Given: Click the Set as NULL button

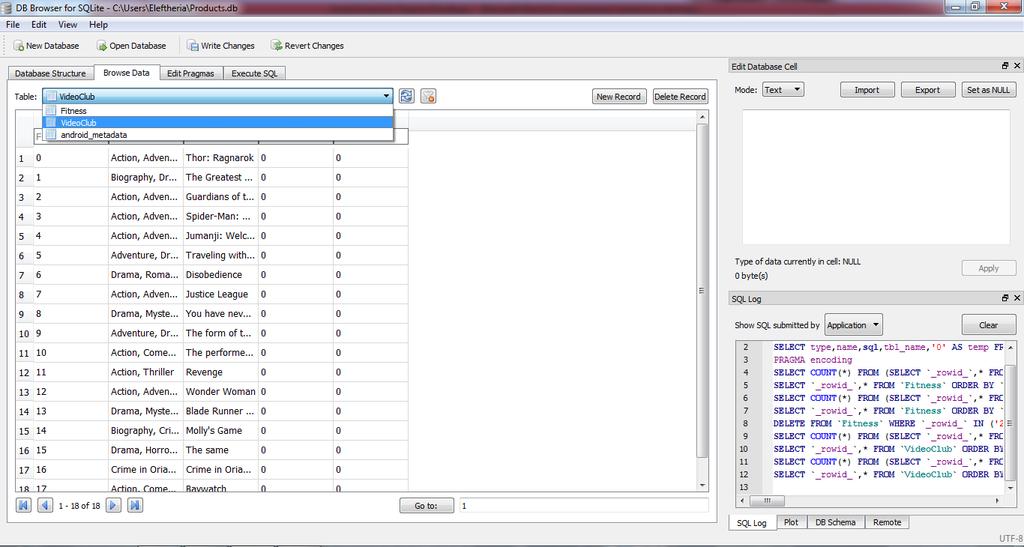Looking at the screenshot, I should pos(988,90).
